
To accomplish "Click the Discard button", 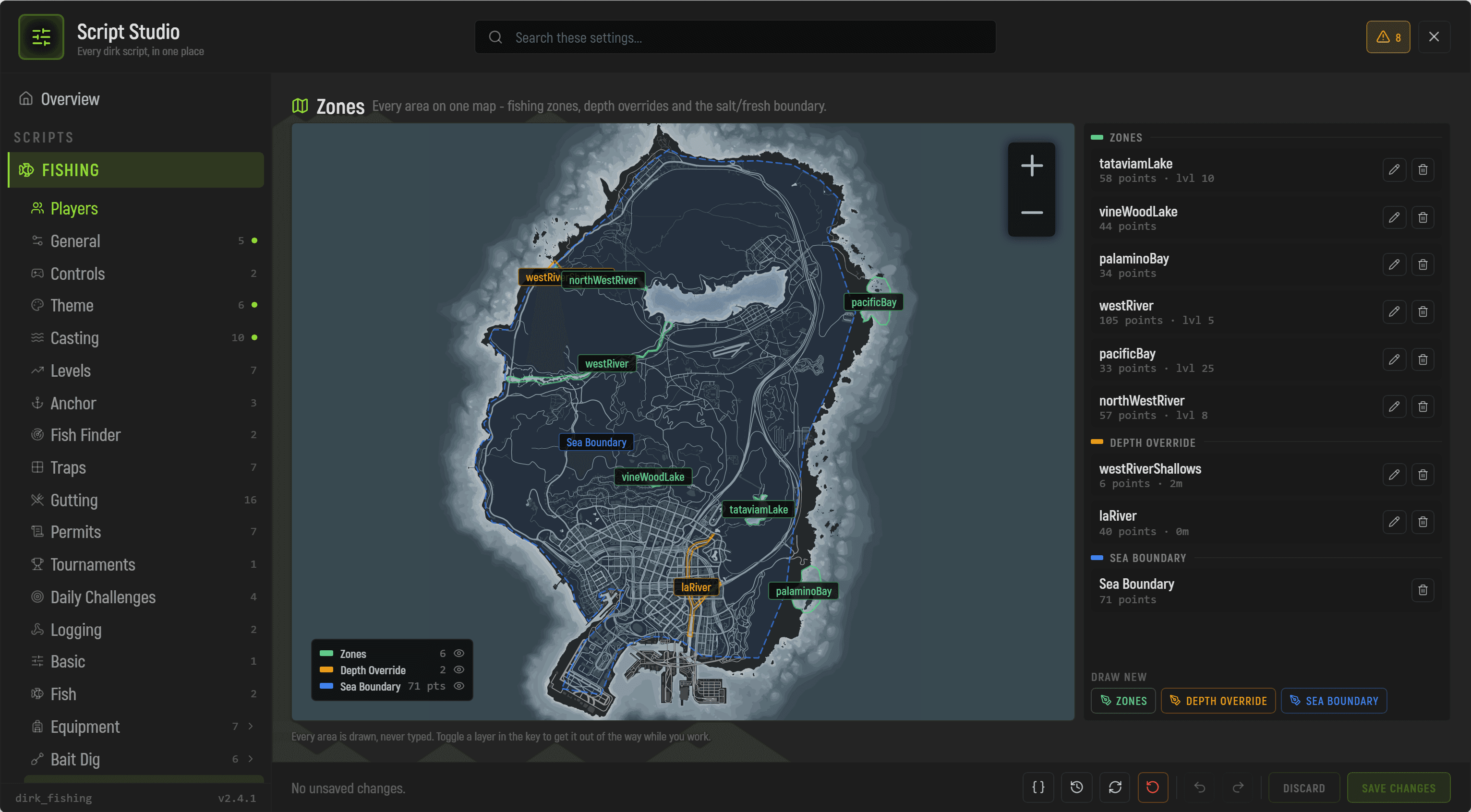I will (x=1303, y=788).
